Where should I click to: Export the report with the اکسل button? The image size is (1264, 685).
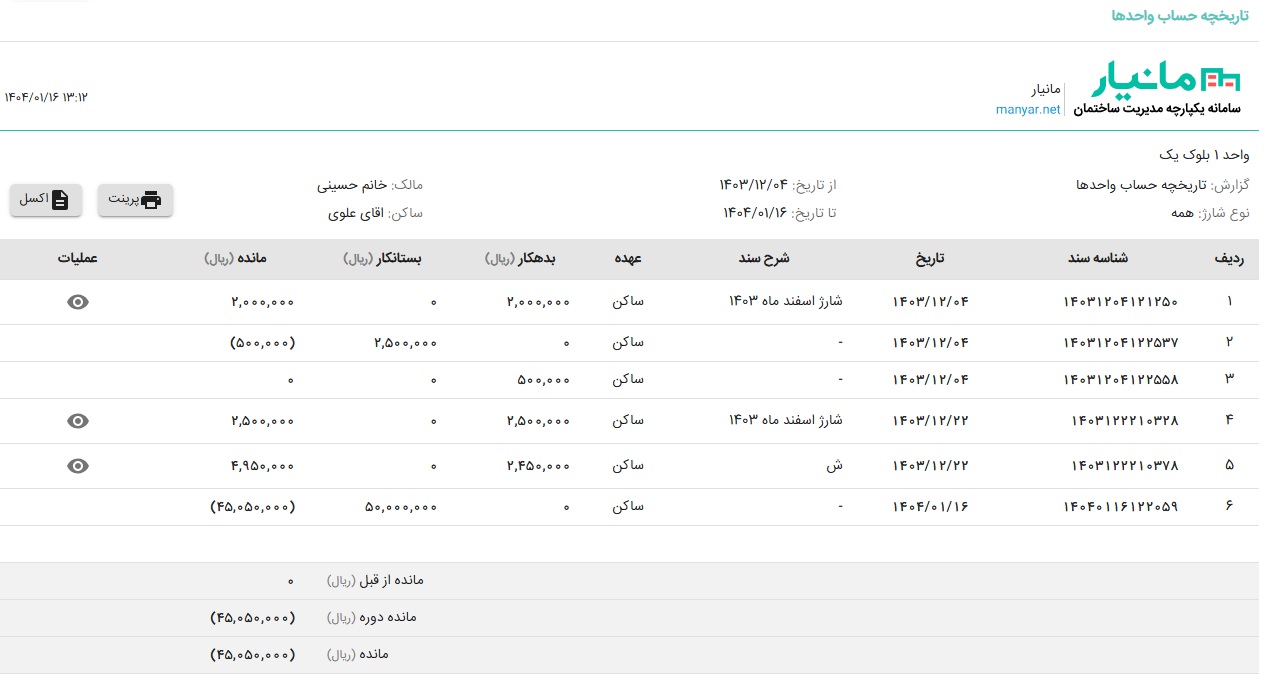46,200
